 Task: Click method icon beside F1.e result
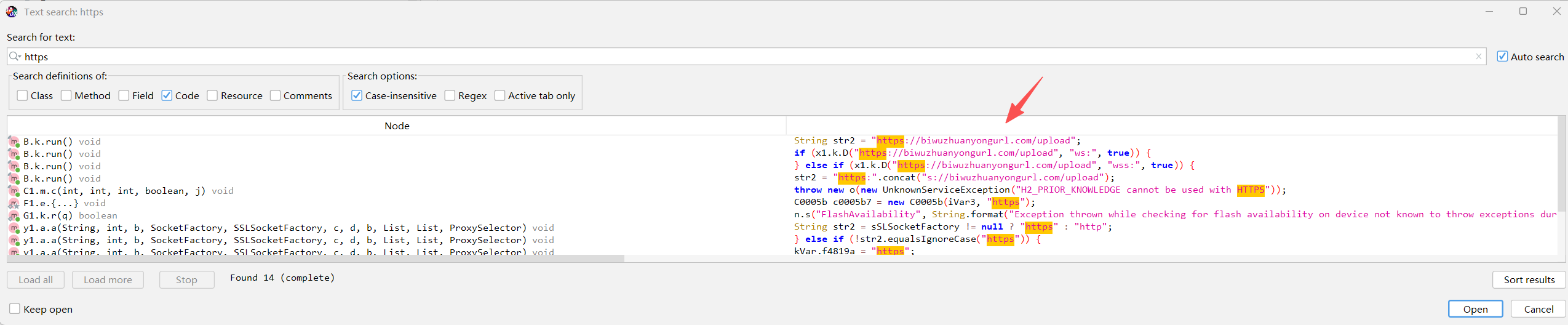click(x=14, y=203)
